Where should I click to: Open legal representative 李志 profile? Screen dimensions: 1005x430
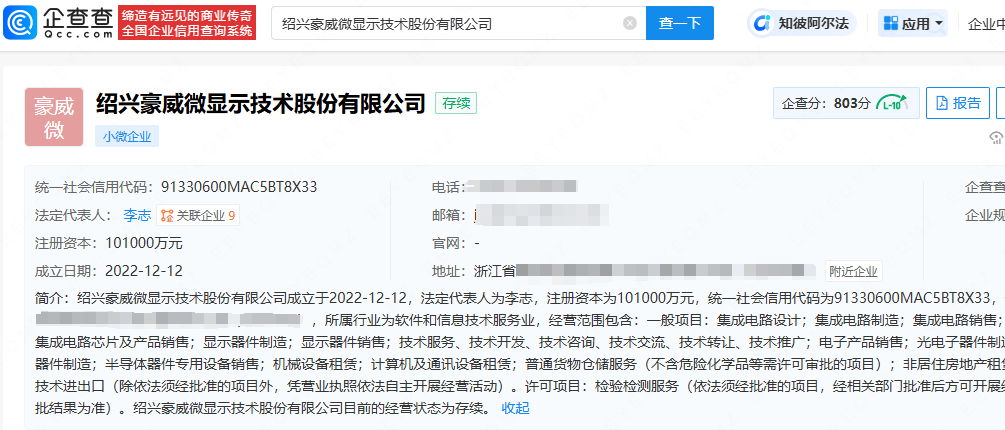137,216
